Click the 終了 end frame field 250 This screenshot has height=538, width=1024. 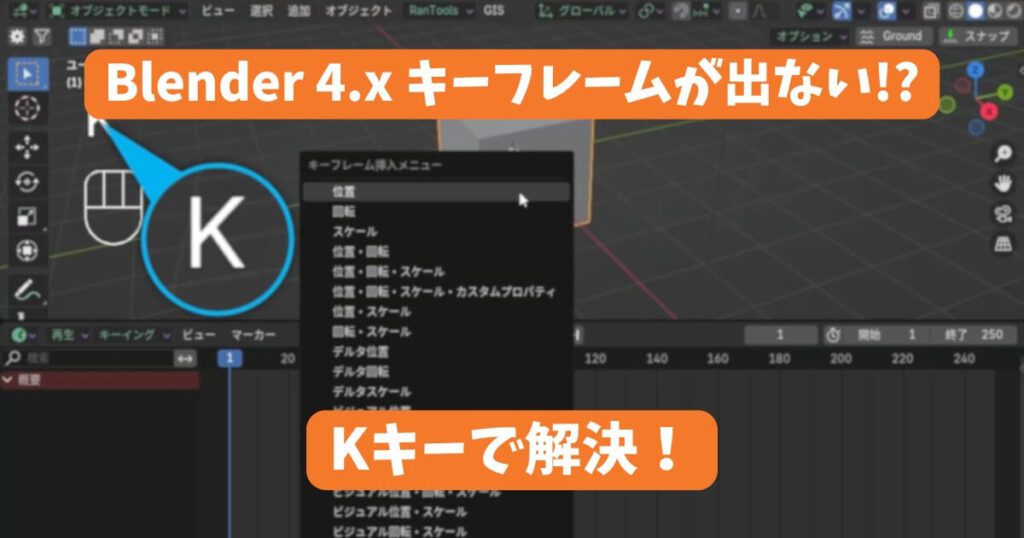click(973, 335)
